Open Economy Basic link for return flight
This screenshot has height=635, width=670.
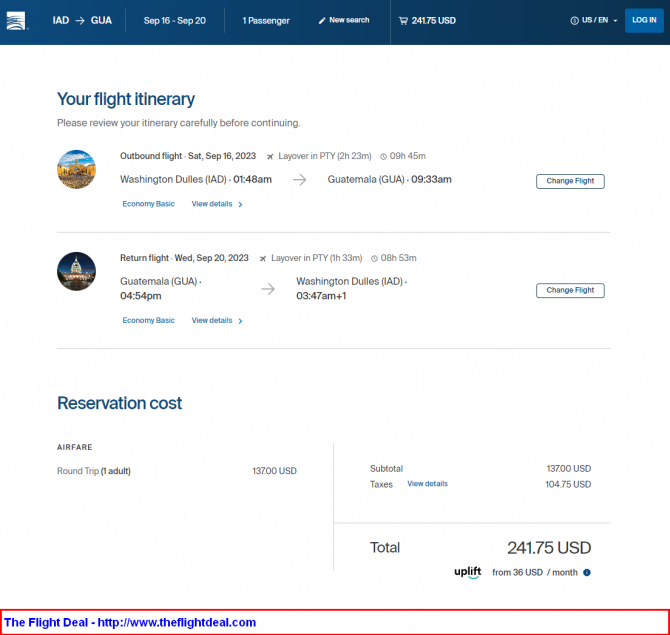[148, 320]
